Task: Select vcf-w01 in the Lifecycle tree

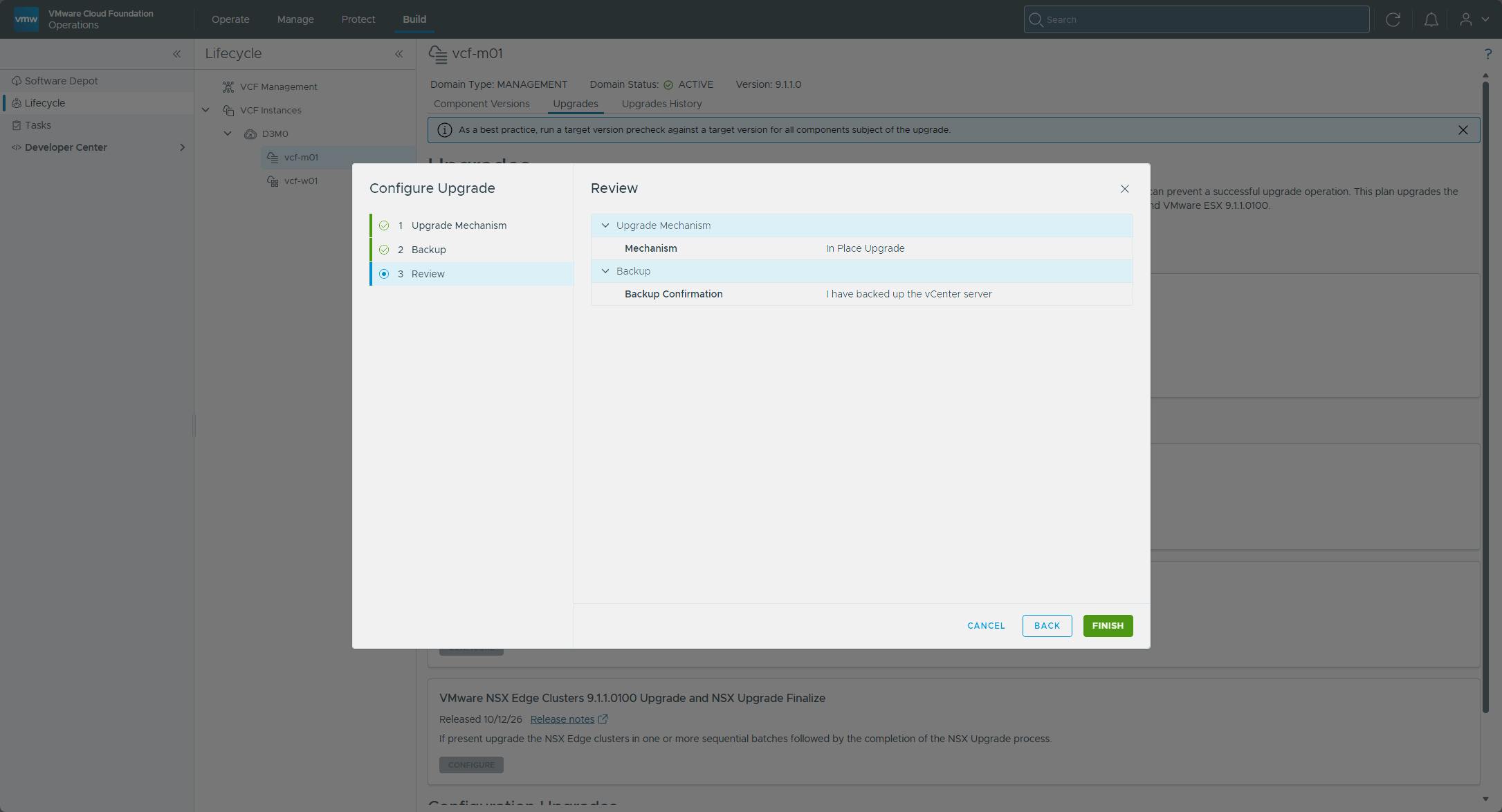Action: click(x=301, y=181)
